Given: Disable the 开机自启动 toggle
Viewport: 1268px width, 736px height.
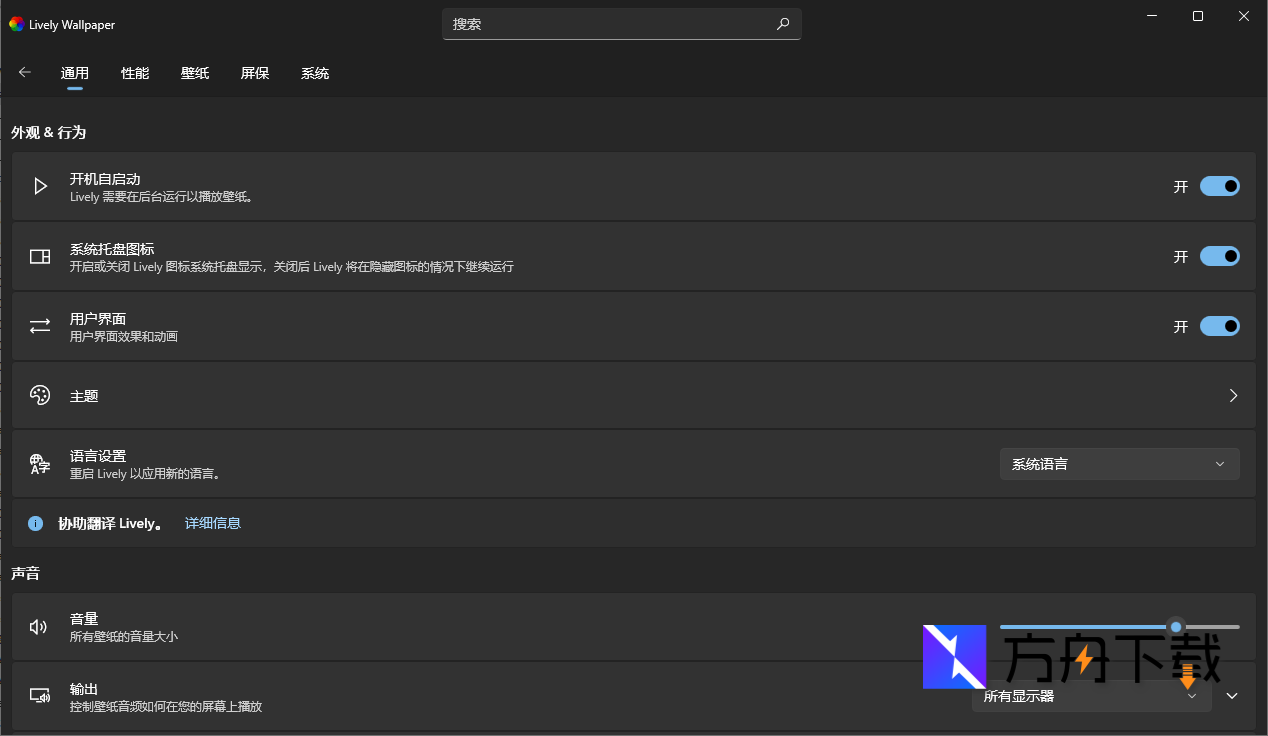Looking at the screenshot, I should pyautogui.click(x=1219, y=186).
